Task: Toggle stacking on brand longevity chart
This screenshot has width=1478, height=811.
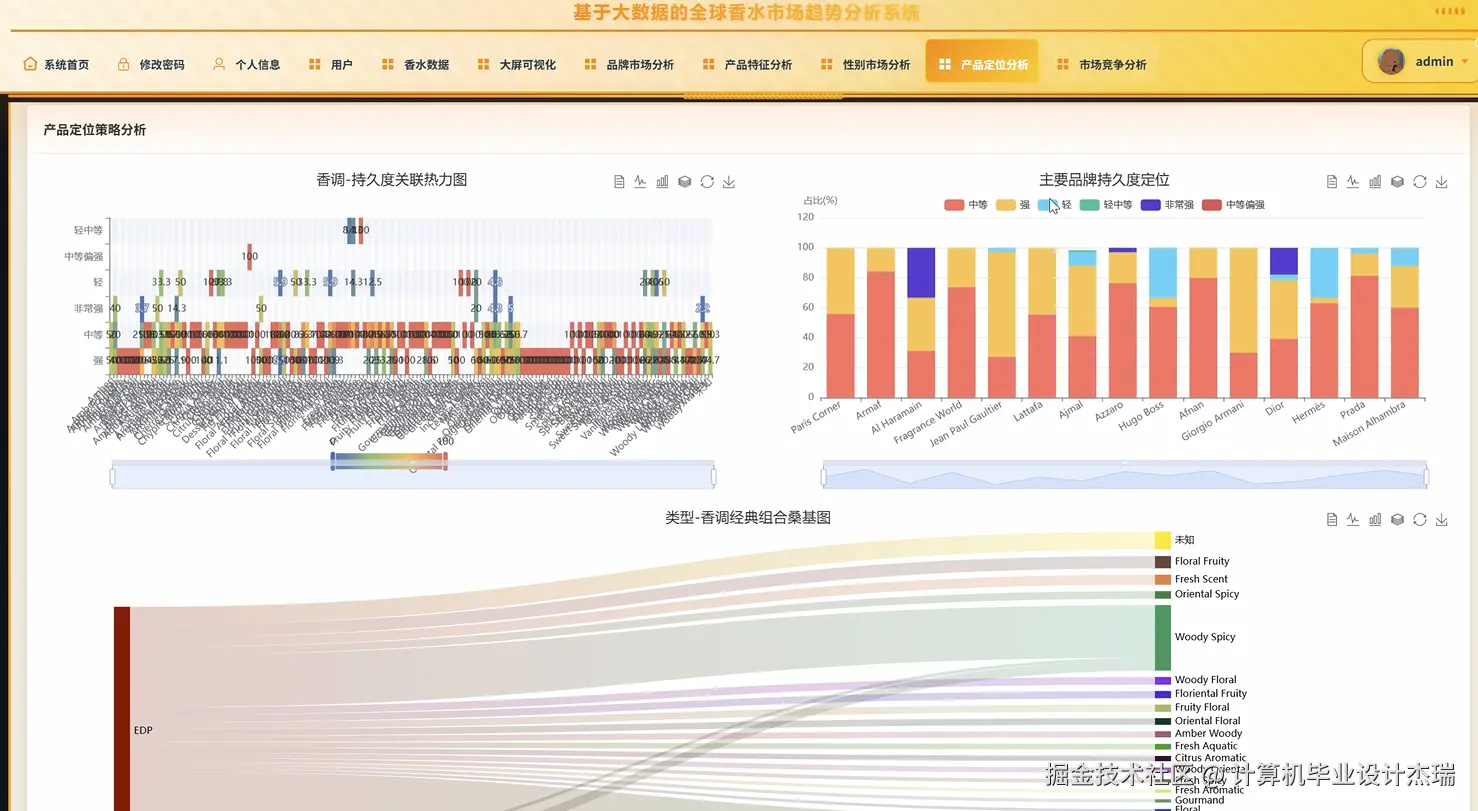Action: point(1397,182)
